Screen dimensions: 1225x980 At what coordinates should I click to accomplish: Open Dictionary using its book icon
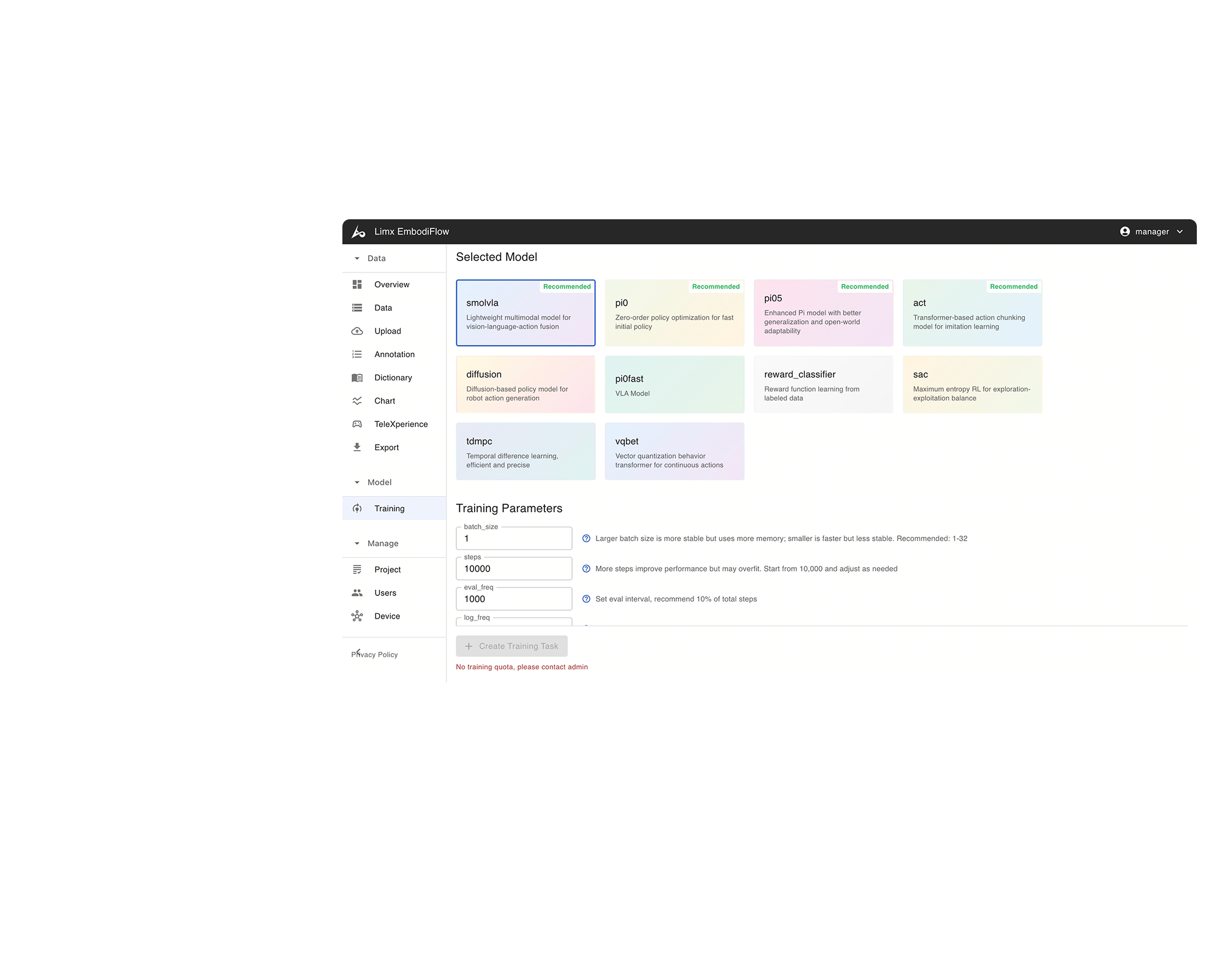coord(357,377)
